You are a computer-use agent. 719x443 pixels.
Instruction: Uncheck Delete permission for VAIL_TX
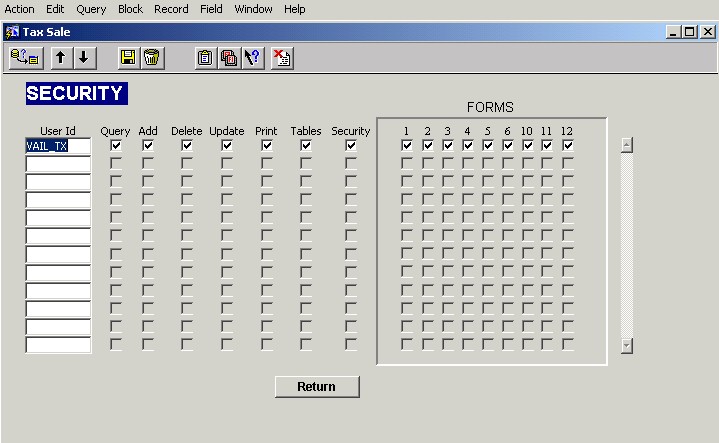point(187,146)
